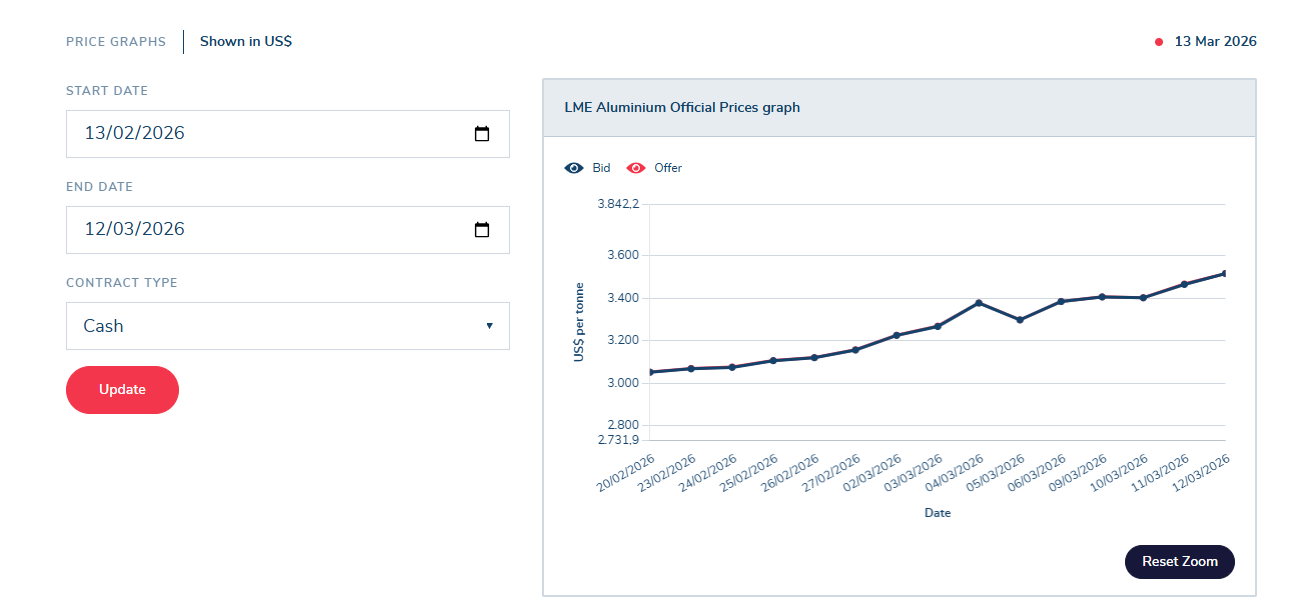Toggle the Offer series eye icon

click(x=636, y=168)
